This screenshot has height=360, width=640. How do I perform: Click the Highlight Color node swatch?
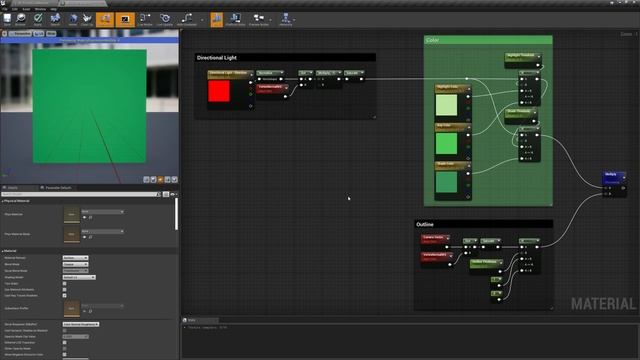(447, 105)
